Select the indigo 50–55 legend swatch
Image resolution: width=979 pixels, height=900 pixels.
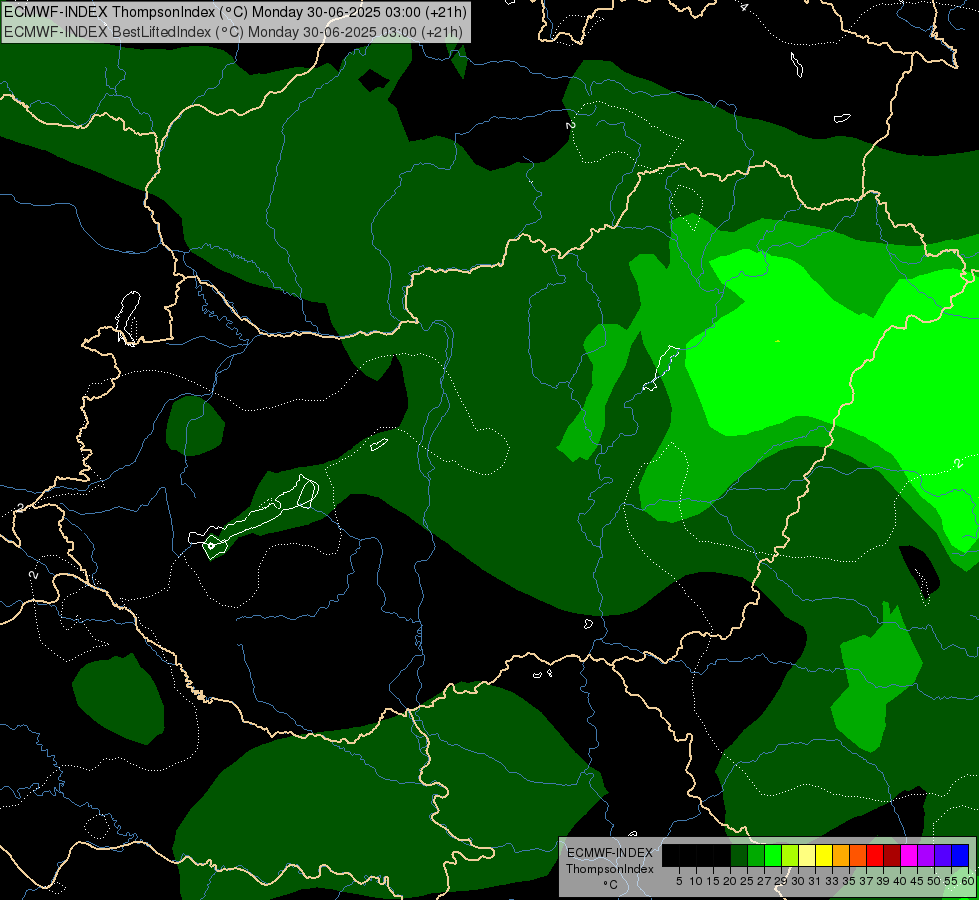coord(943,856)
